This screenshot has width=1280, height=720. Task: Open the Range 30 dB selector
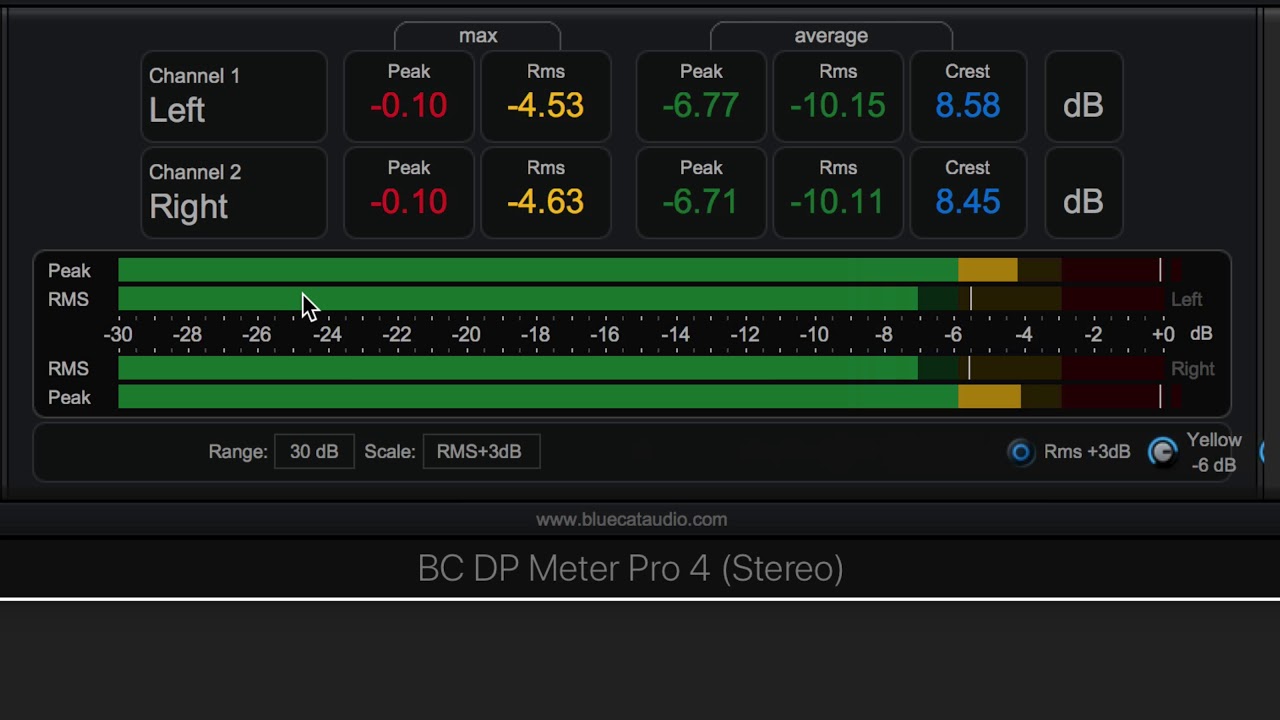[314, 452]
